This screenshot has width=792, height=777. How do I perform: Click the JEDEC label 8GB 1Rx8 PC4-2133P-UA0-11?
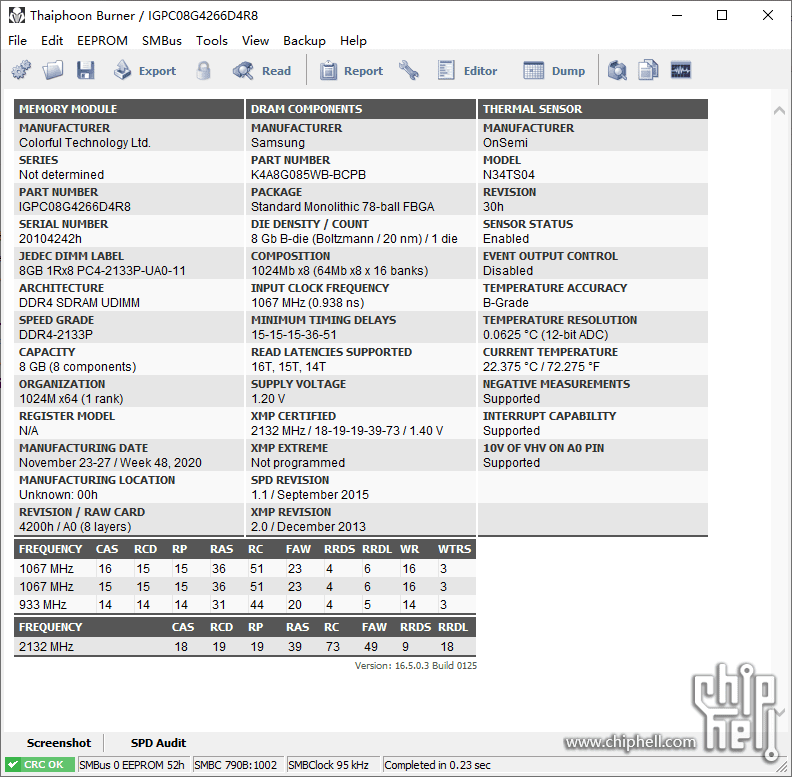click(102, 271)
